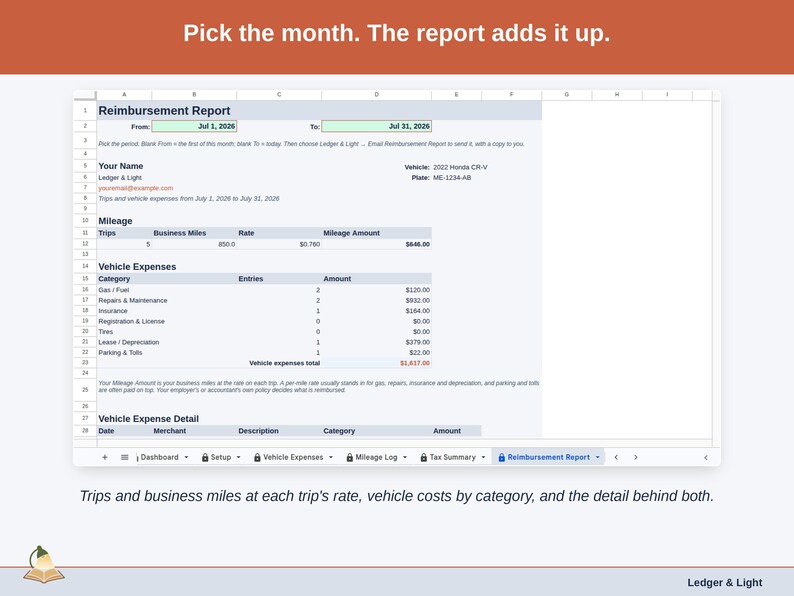Open the all sheets list icon
Screen dimensions: 794x596
coord(125,457)
